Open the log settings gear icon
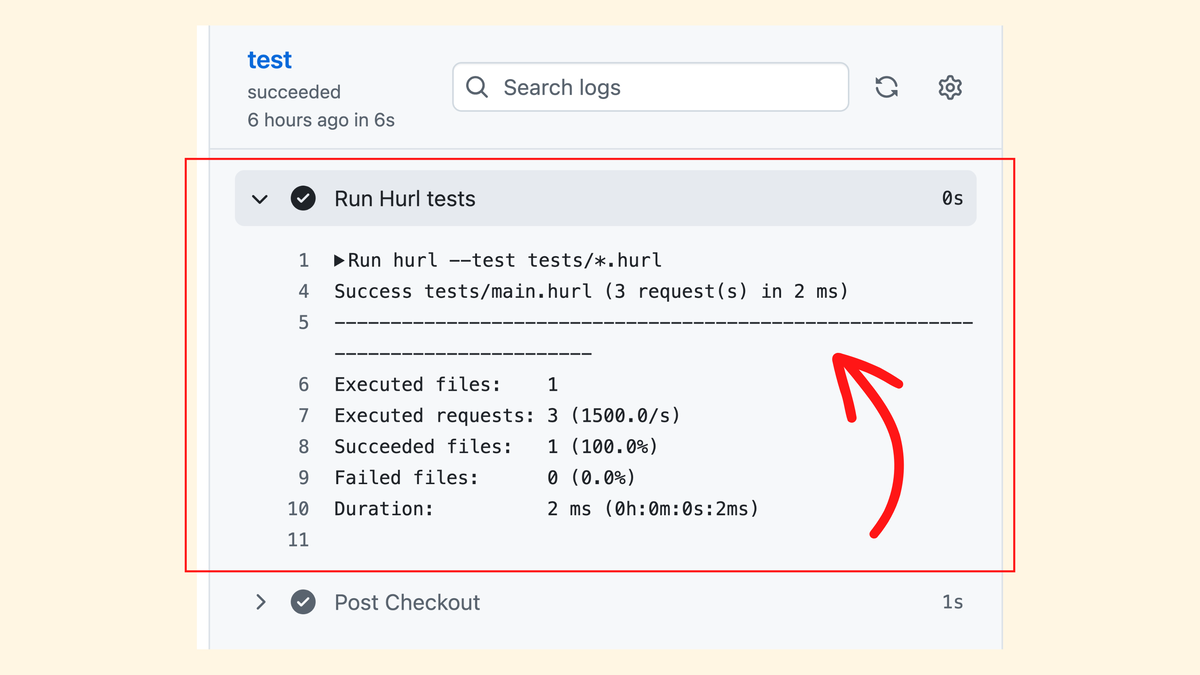Screen dimensions: 1200x675 click(950, 87)
